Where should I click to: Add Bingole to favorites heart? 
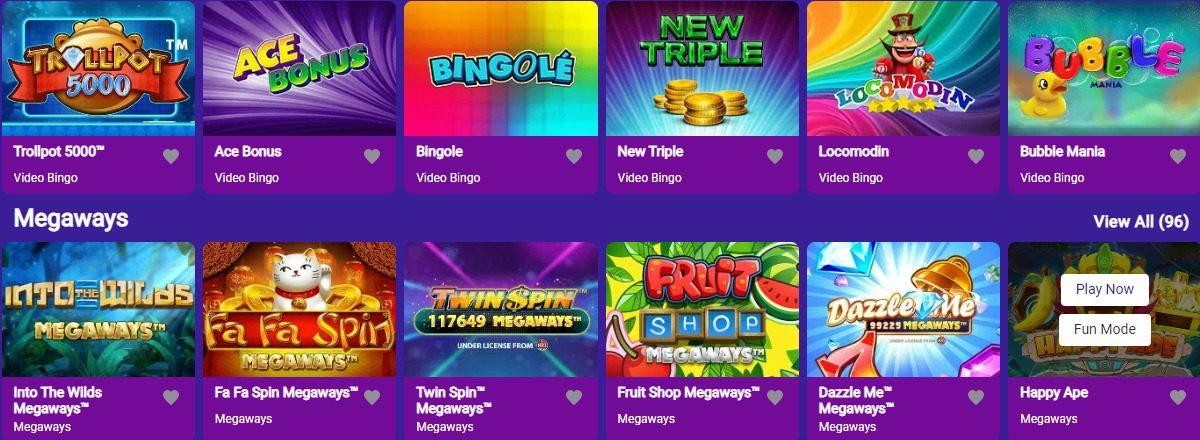[574, 156]
